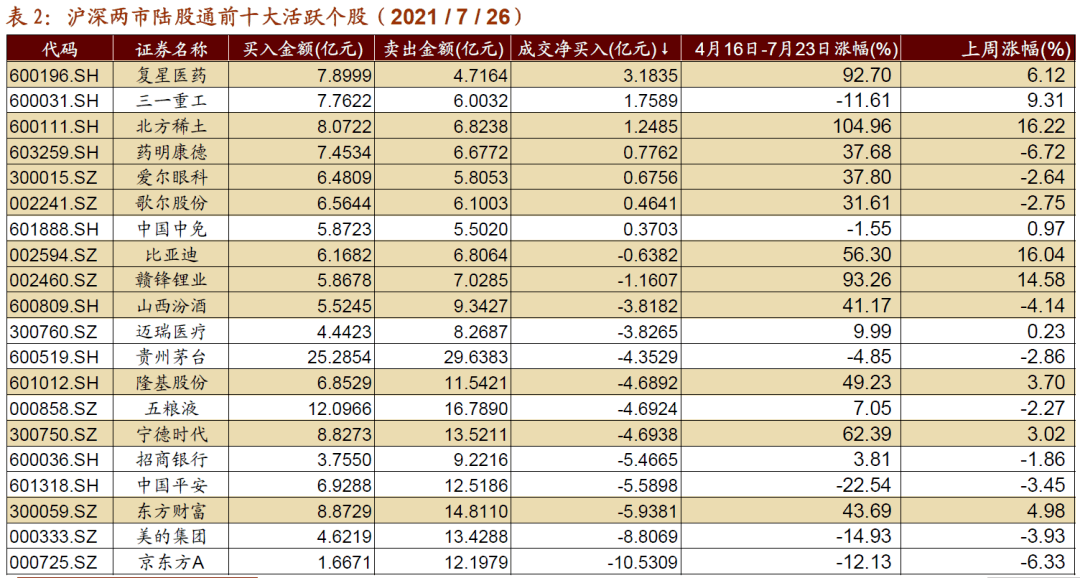Click buy amount 12.0966

tap(342, 409)
